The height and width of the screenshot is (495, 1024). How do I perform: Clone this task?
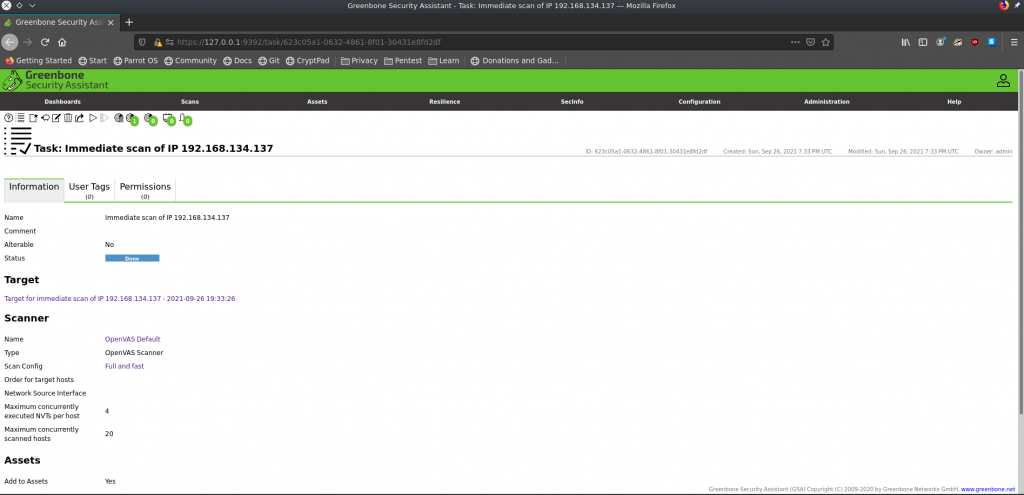45,118
